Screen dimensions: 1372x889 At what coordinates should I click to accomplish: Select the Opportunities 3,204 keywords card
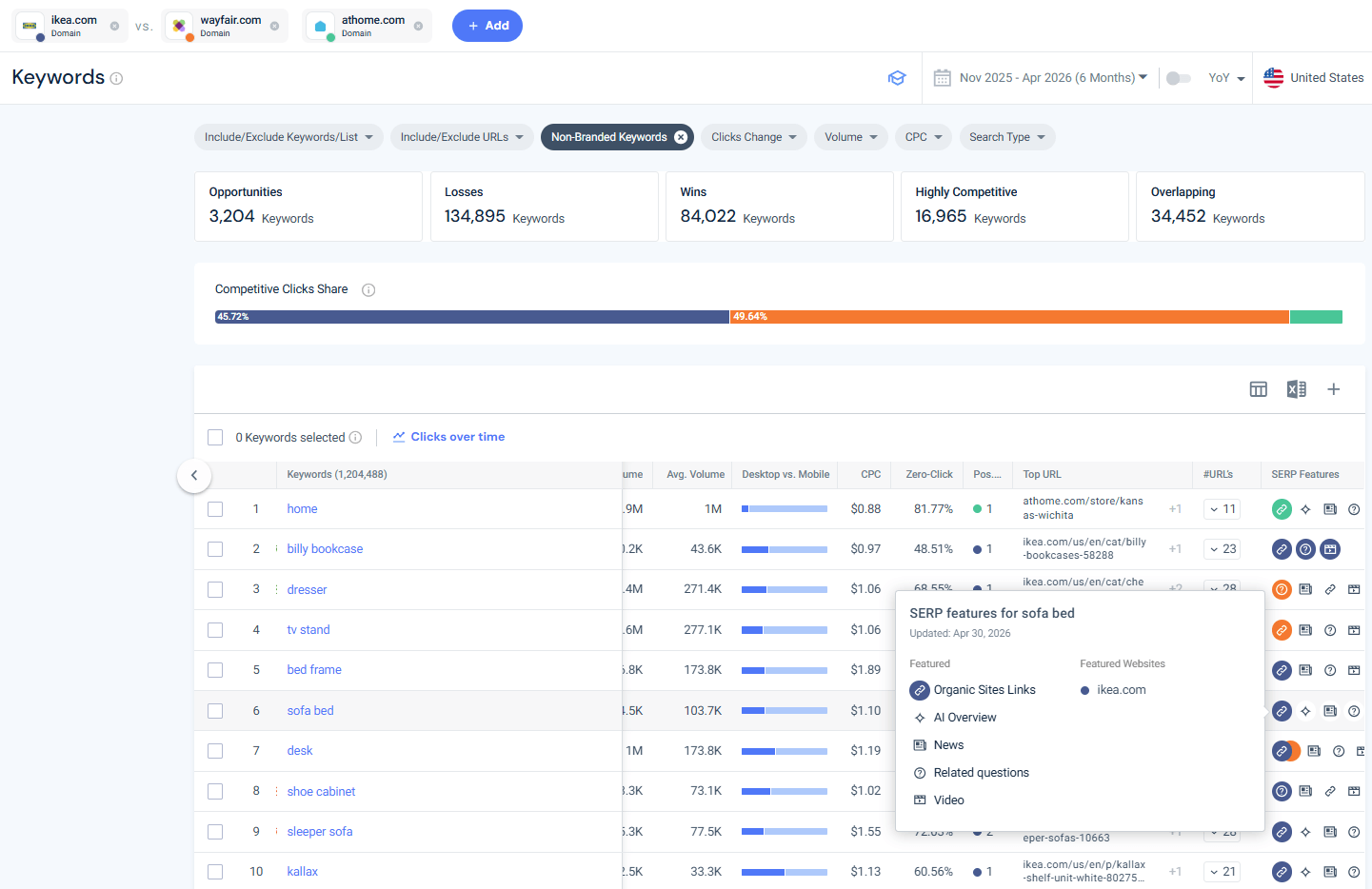(308, 207)
